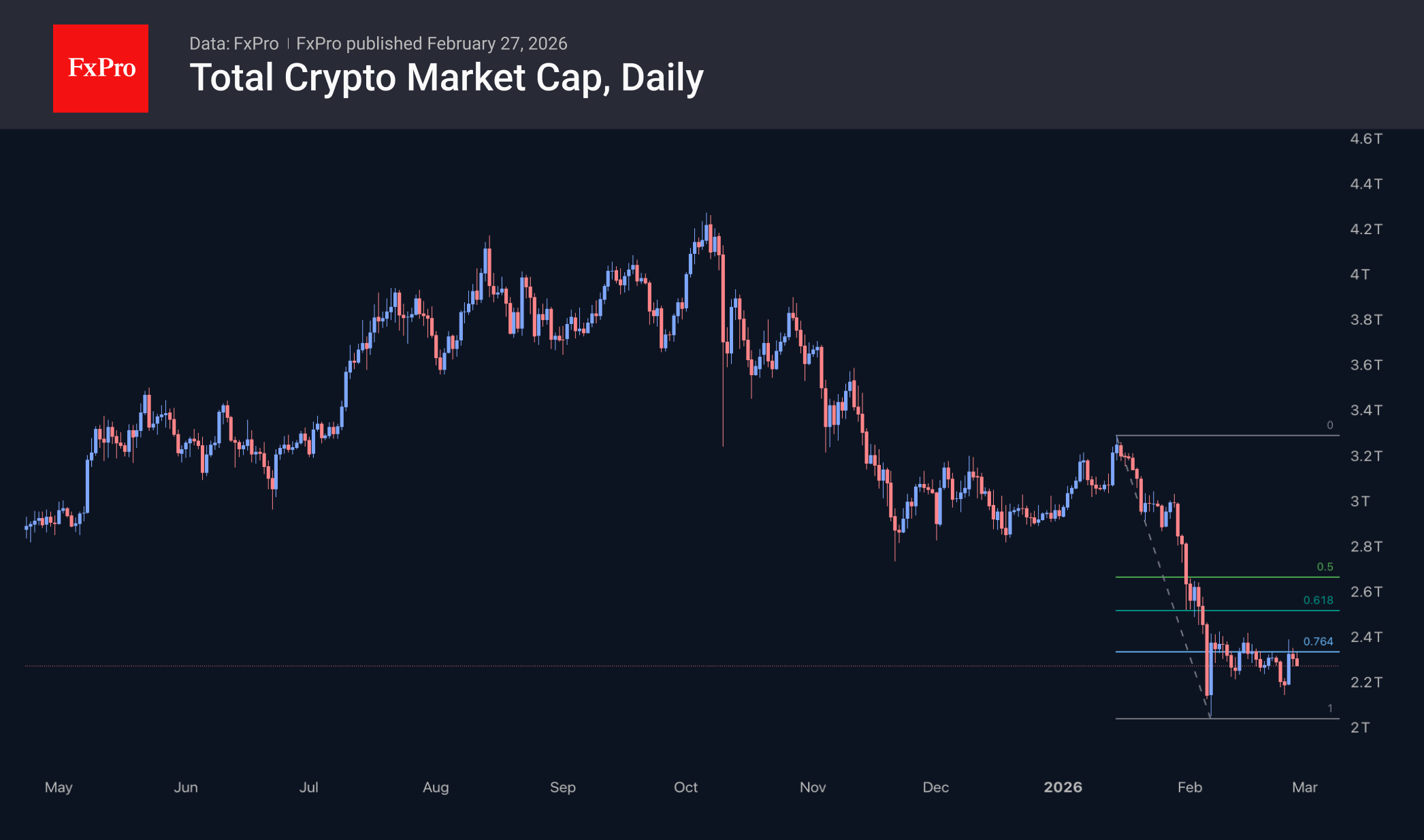Click the Total Crypto Market Cap title
This screenshot has width=1424, height=840.
coord(446,78)
